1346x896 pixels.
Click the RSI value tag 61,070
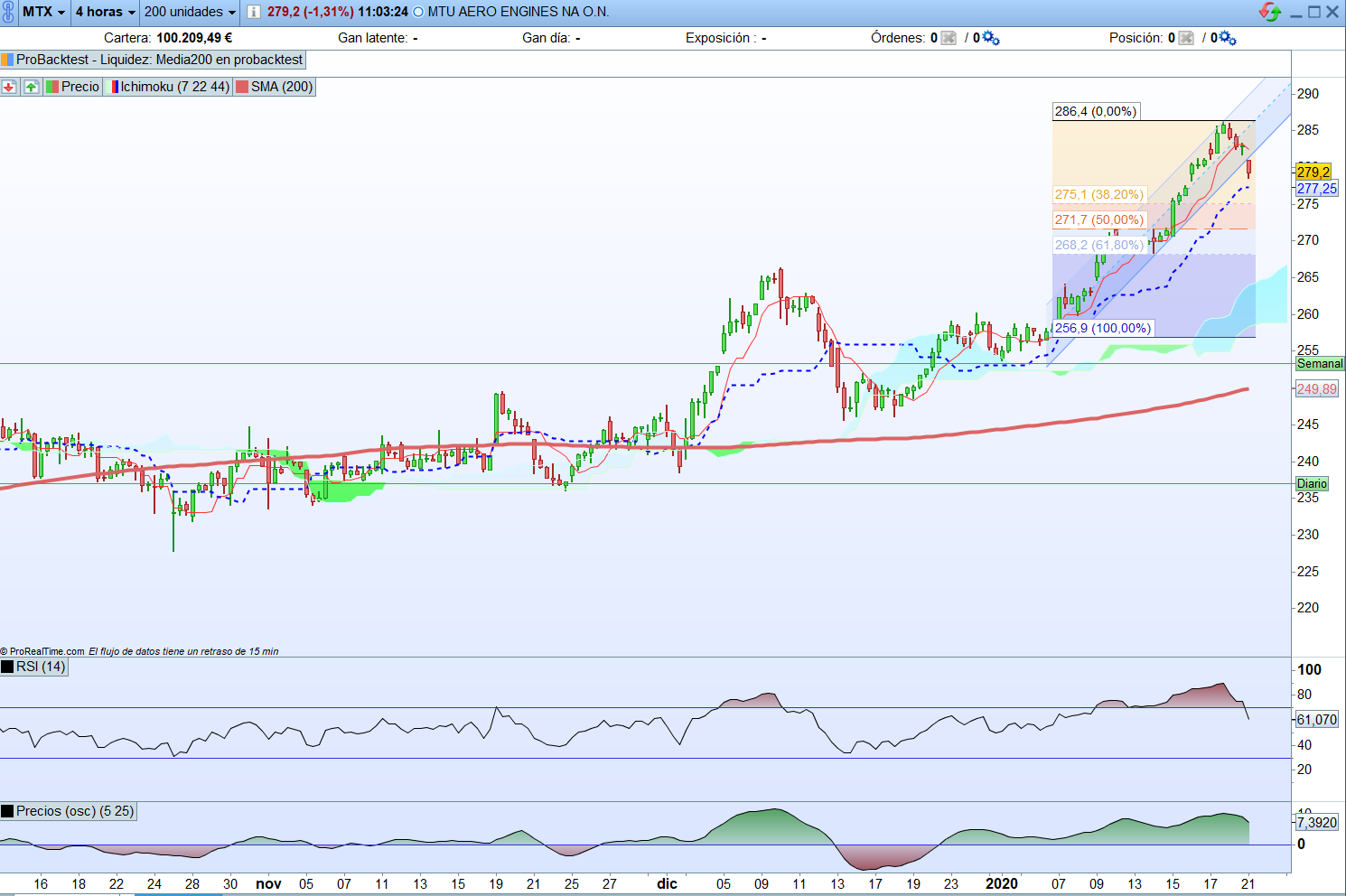pos(1317,720)
